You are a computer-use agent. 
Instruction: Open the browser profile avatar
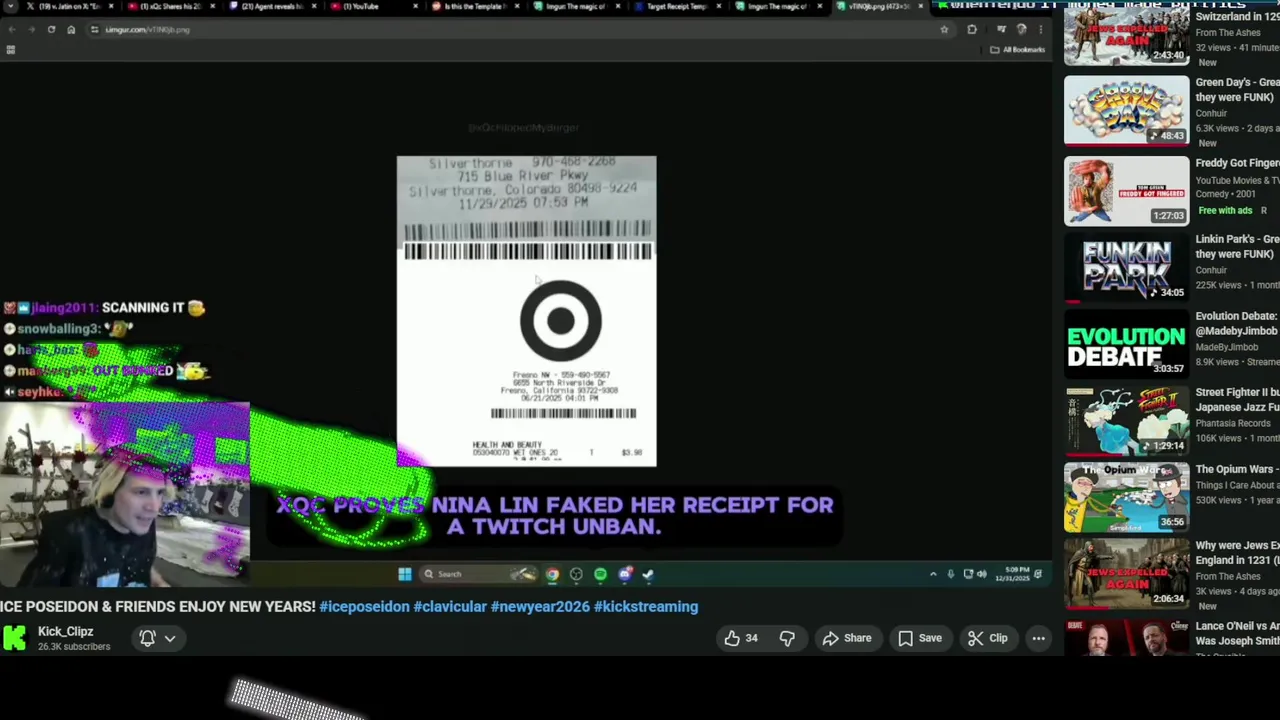coord(1021,29)
